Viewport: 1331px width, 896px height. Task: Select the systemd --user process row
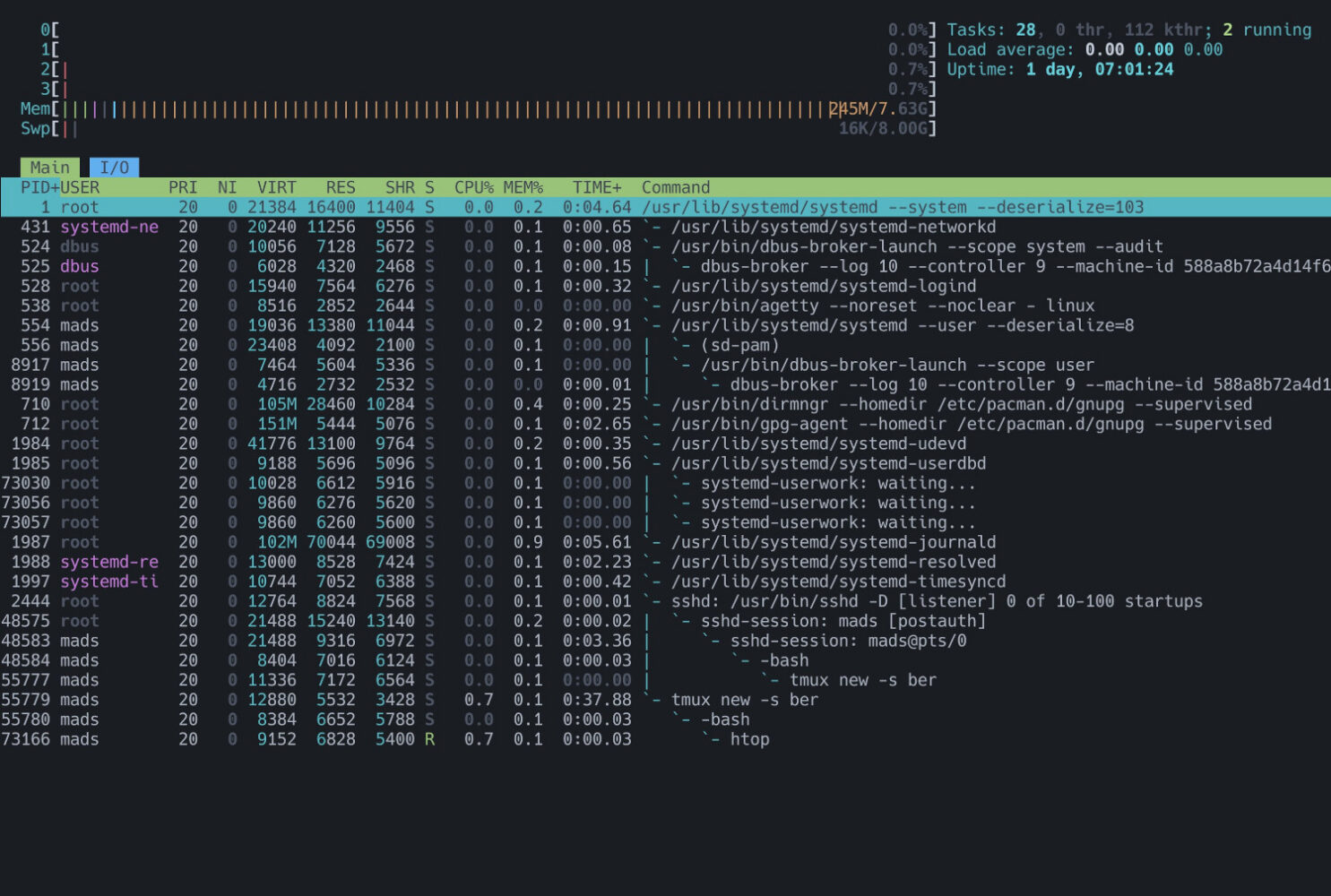(x=665, y=325)
